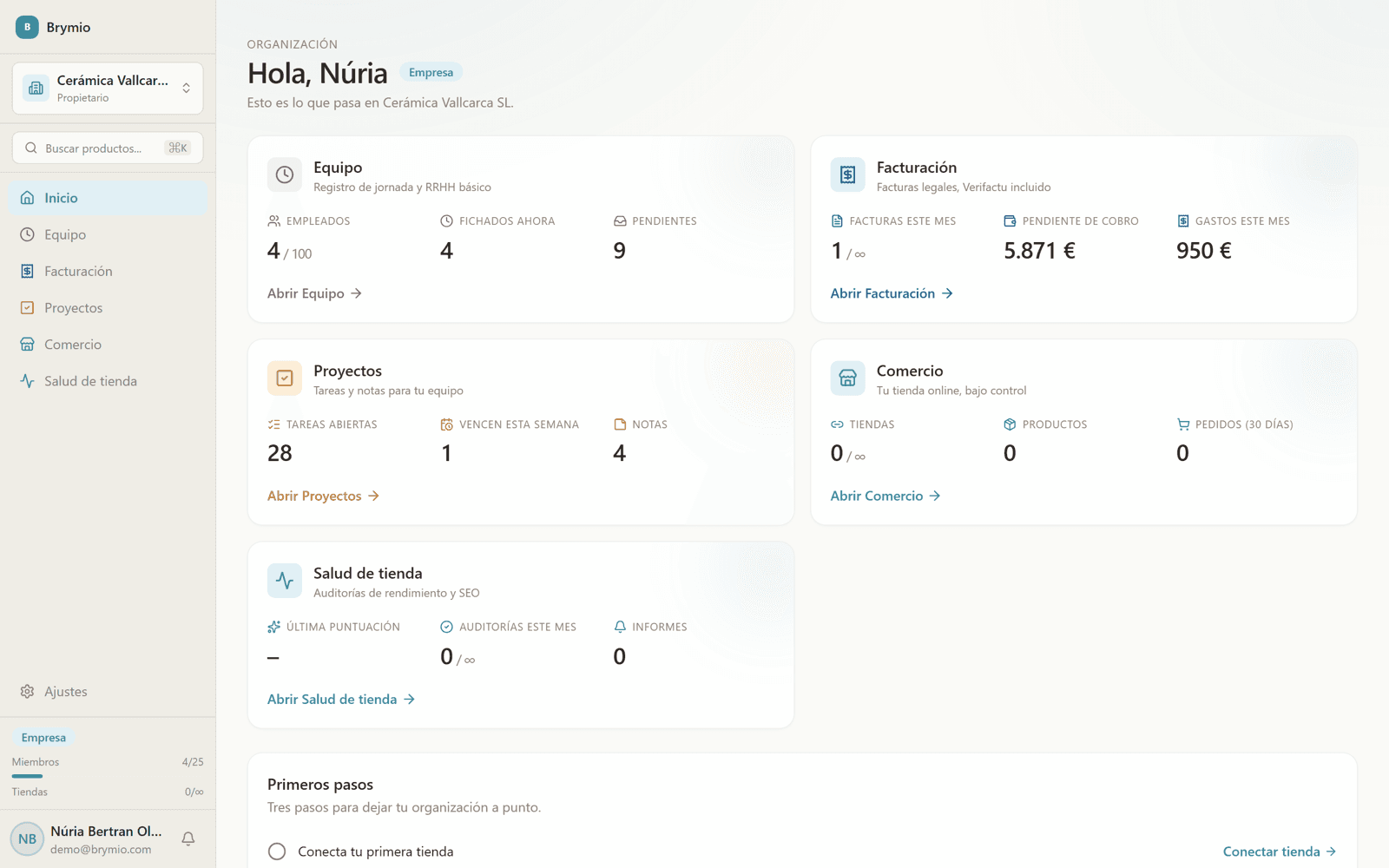
Task: Click the NB user avatar
Action: 27,839
